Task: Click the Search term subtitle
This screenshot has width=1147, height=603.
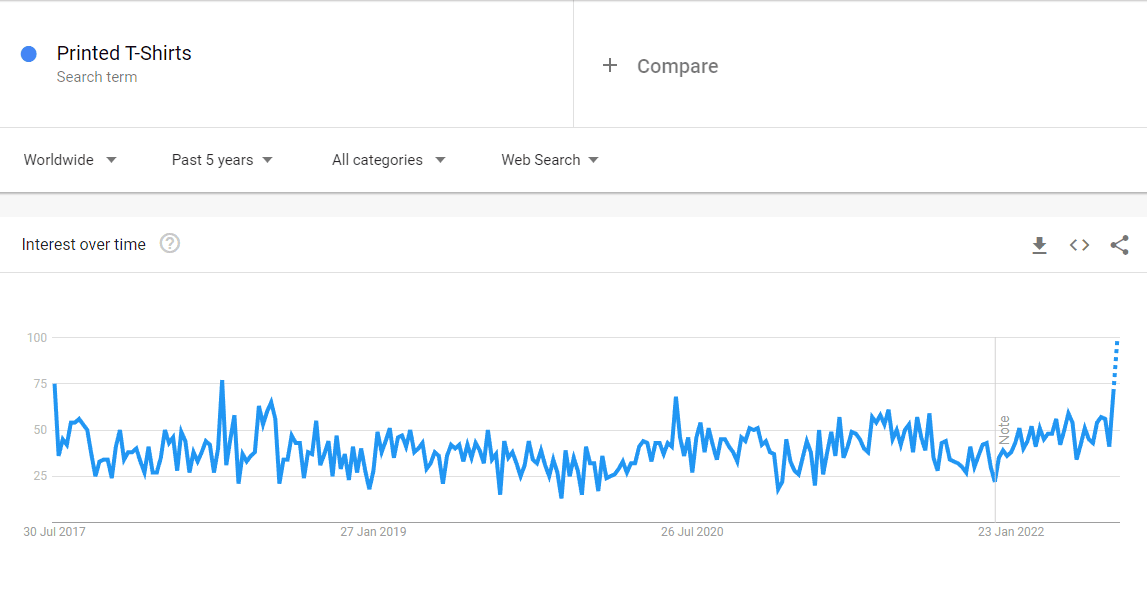Action: (x=97, y=77)
